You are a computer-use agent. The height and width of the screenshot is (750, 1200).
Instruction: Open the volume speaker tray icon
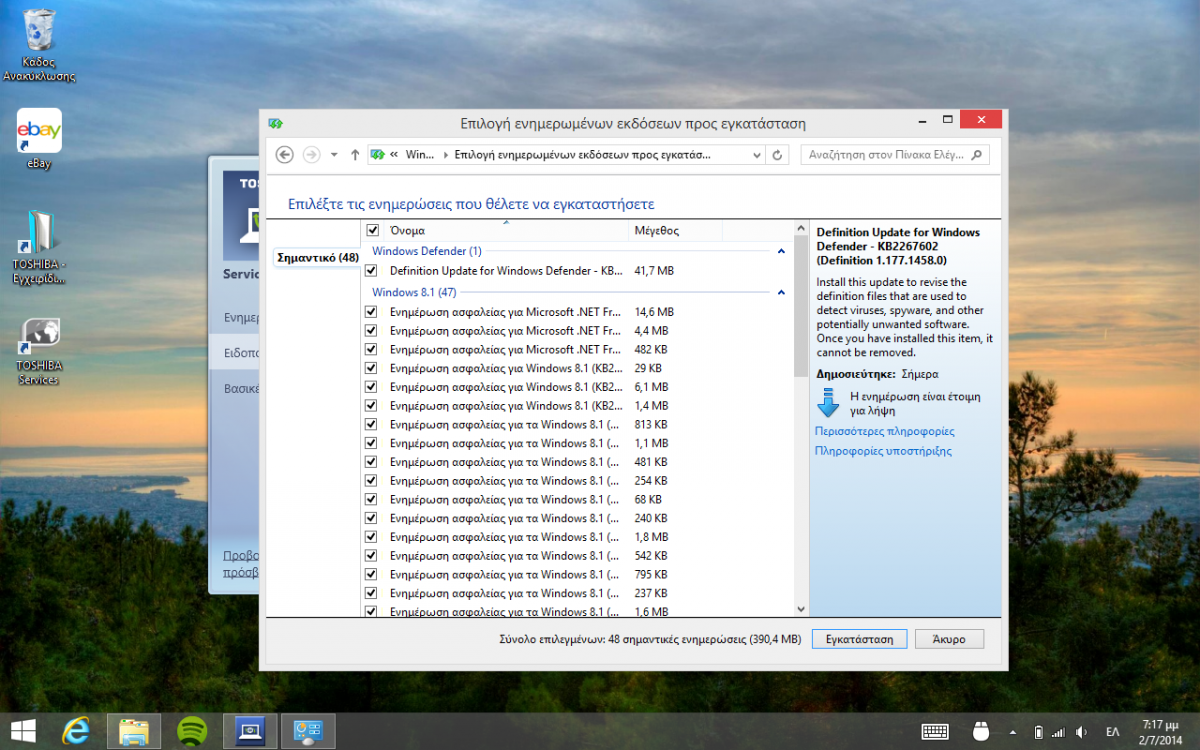point(1081,731)
